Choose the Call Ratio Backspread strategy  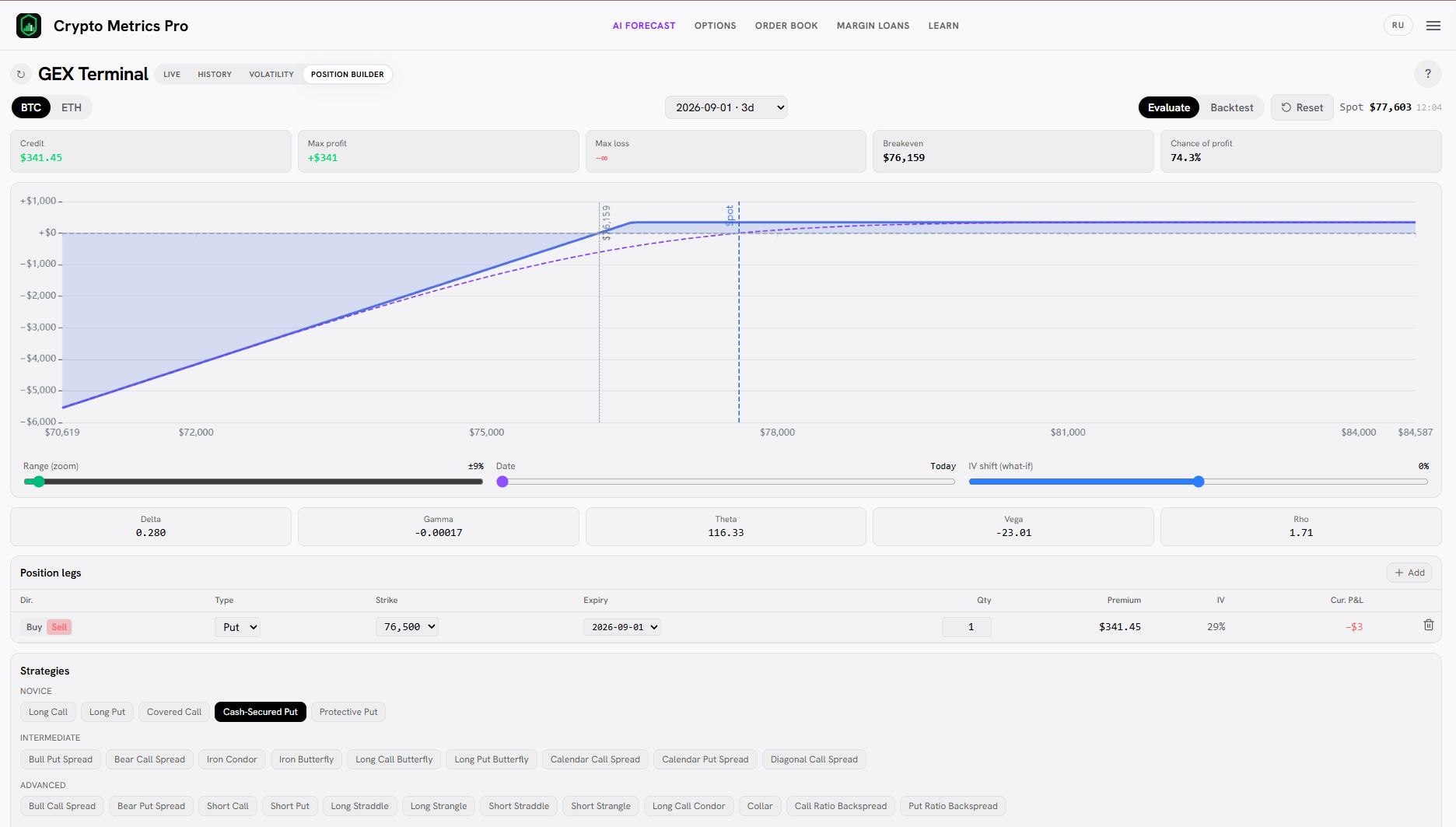841,806
